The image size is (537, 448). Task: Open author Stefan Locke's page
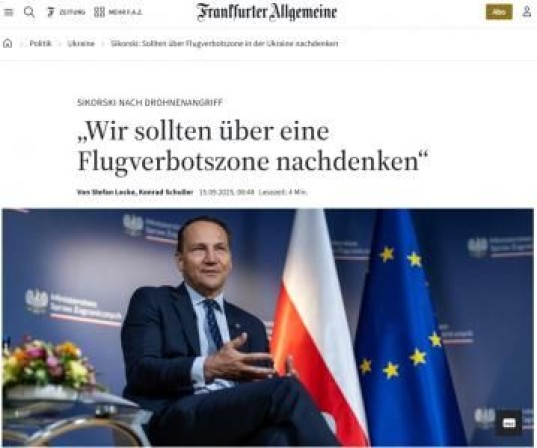point(111,192)
